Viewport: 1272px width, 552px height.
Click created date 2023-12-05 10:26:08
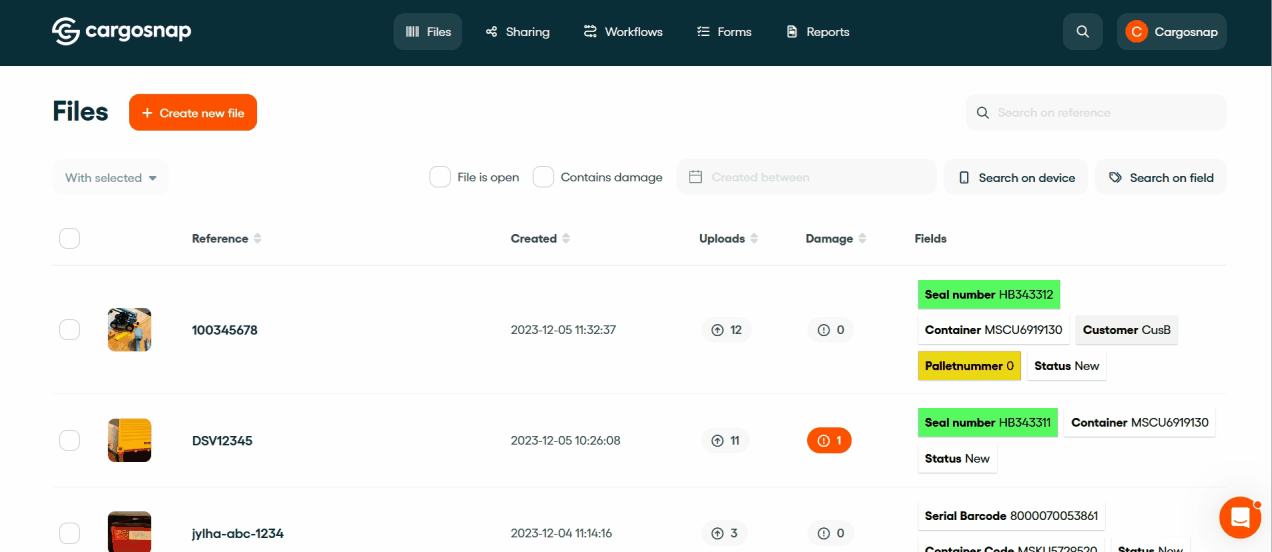[565, 440]
